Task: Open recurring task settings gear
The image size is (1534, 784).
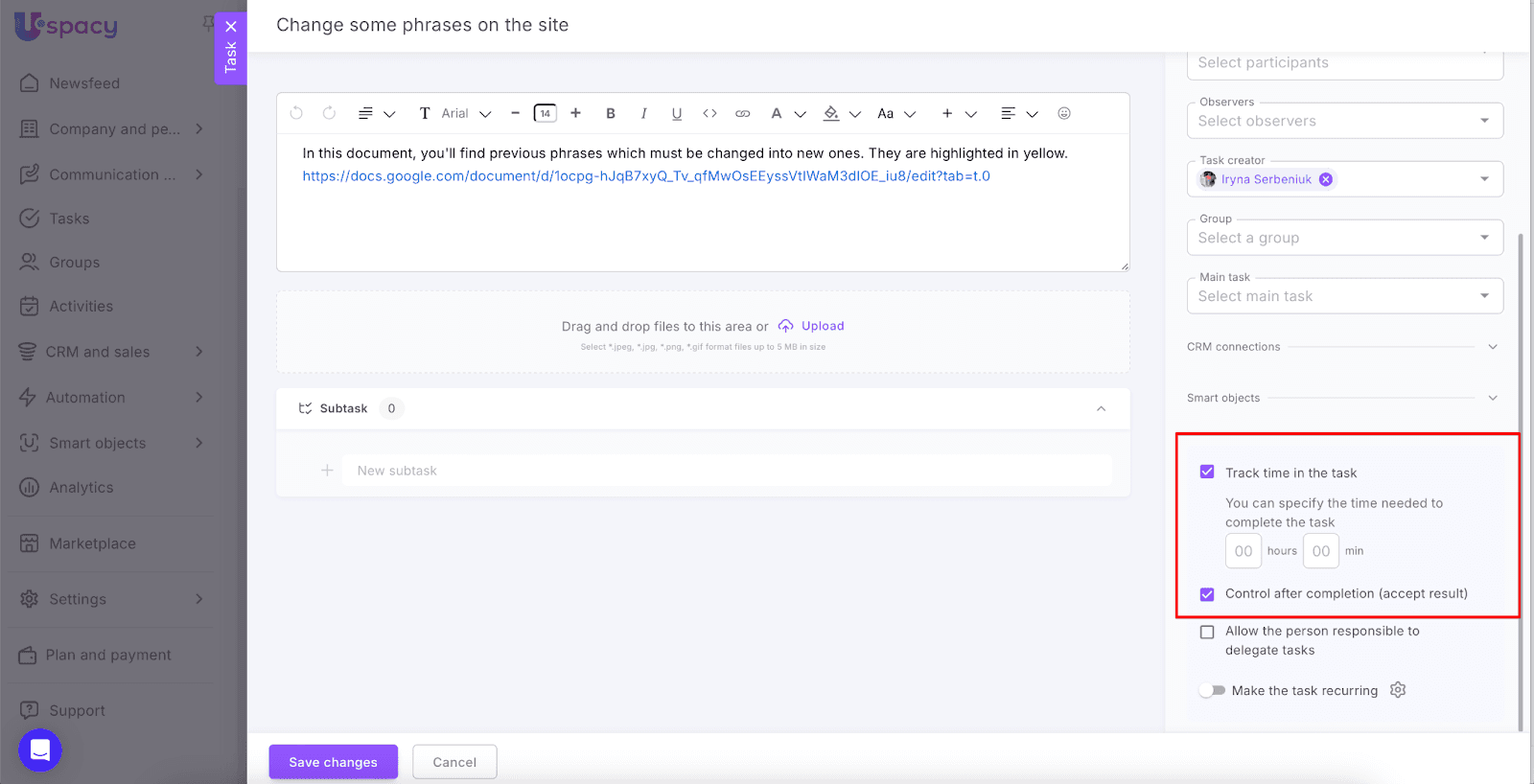Action: [x=1398, y=690]
